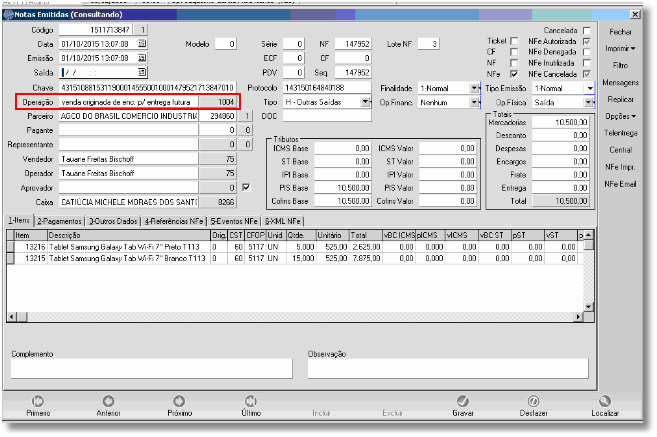Toggle the checkbox beside Aprovador
Screen dimensions: 657x437
coord(246,187)
